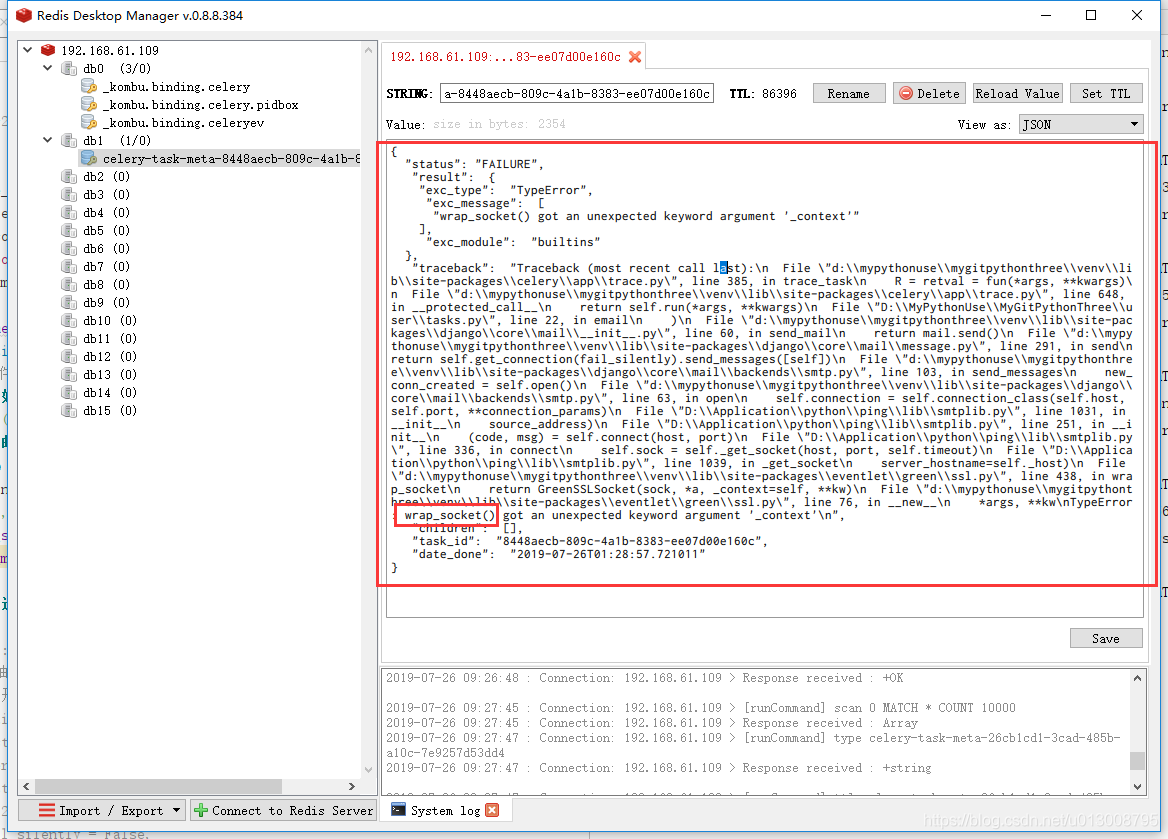Image resolution: width=1168 pixels, height=839 pixels.
Task: Click the Rename button
Action: coord(848,93)
